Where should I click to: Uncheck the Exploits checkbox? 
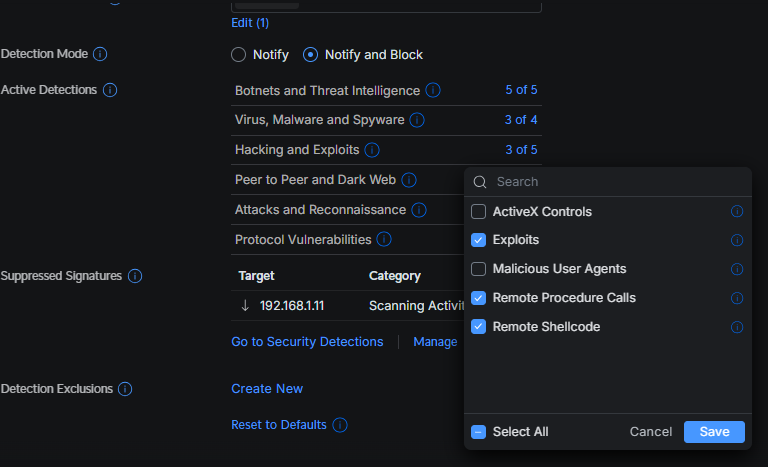pyautogui.click(x=479, y=240)
